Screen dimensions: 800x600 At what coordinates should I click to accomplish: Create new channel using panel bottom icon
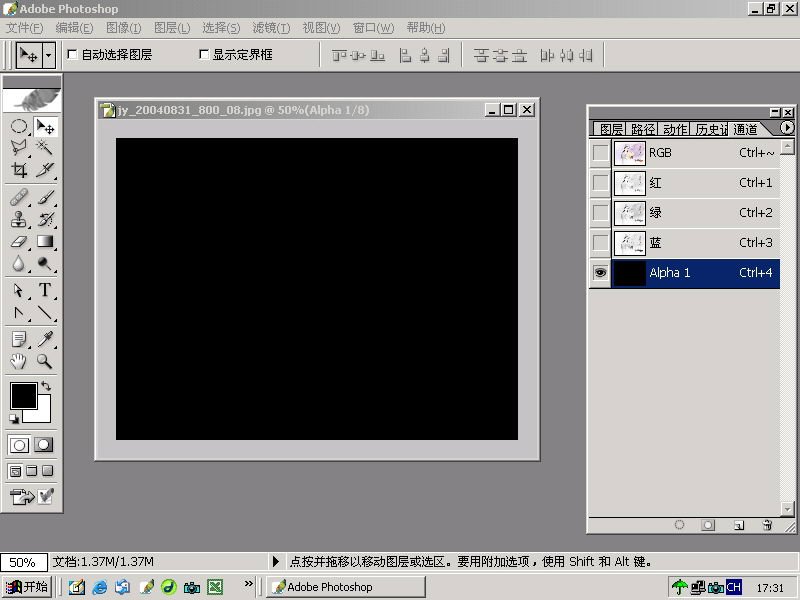(x=738, y=524)
